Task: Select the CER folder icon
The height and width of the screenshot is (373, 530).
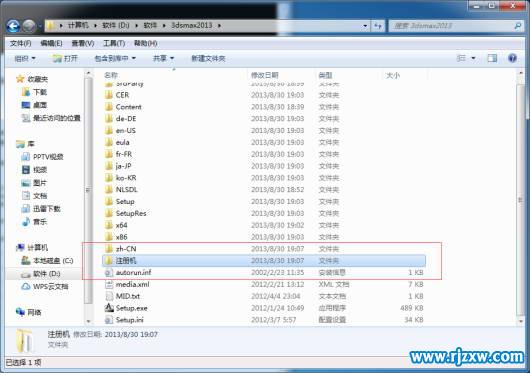Action: click(x=109, y=95)
